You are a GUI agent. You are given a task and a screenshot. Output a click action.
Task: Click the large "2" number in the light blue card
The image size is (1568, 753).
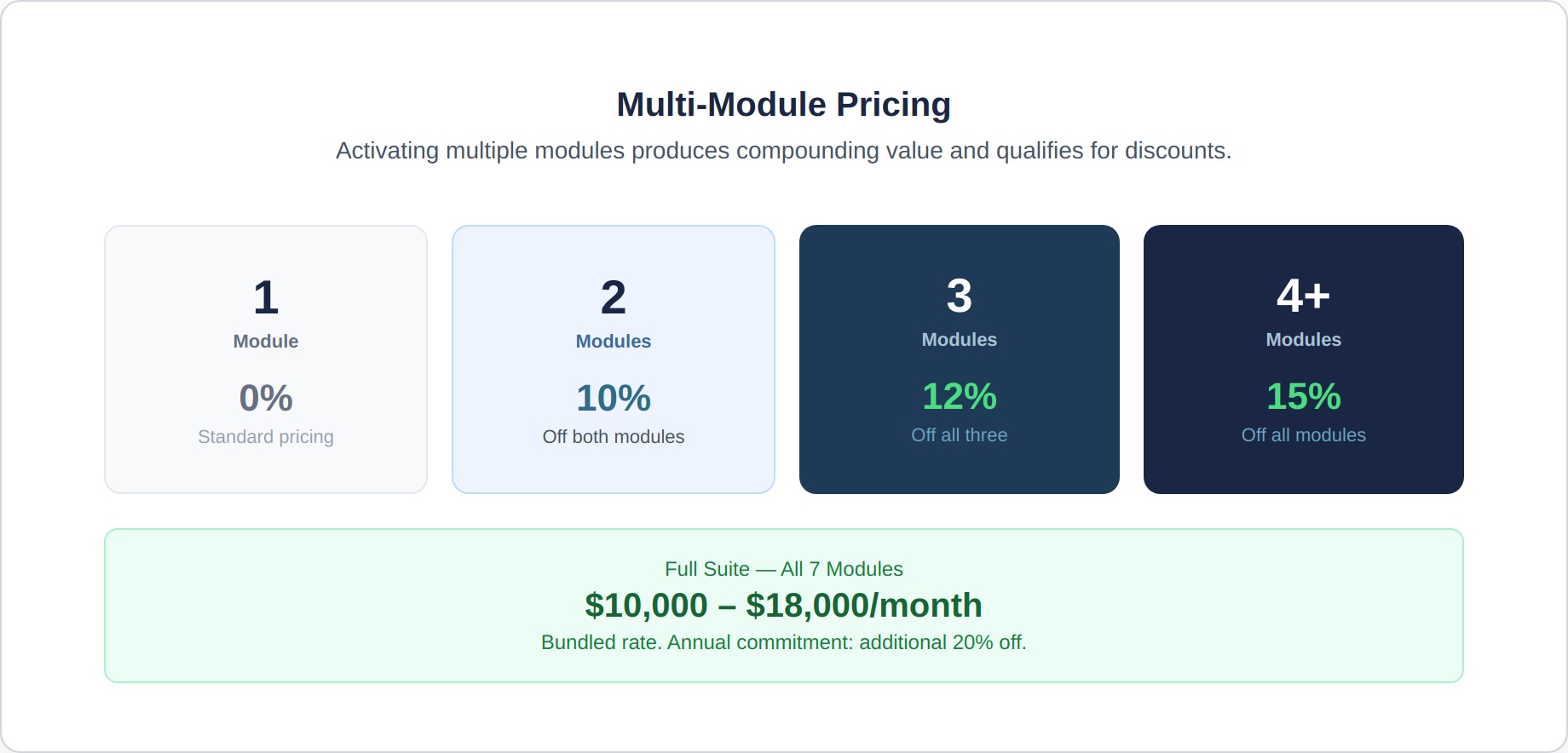coord(614,297)
